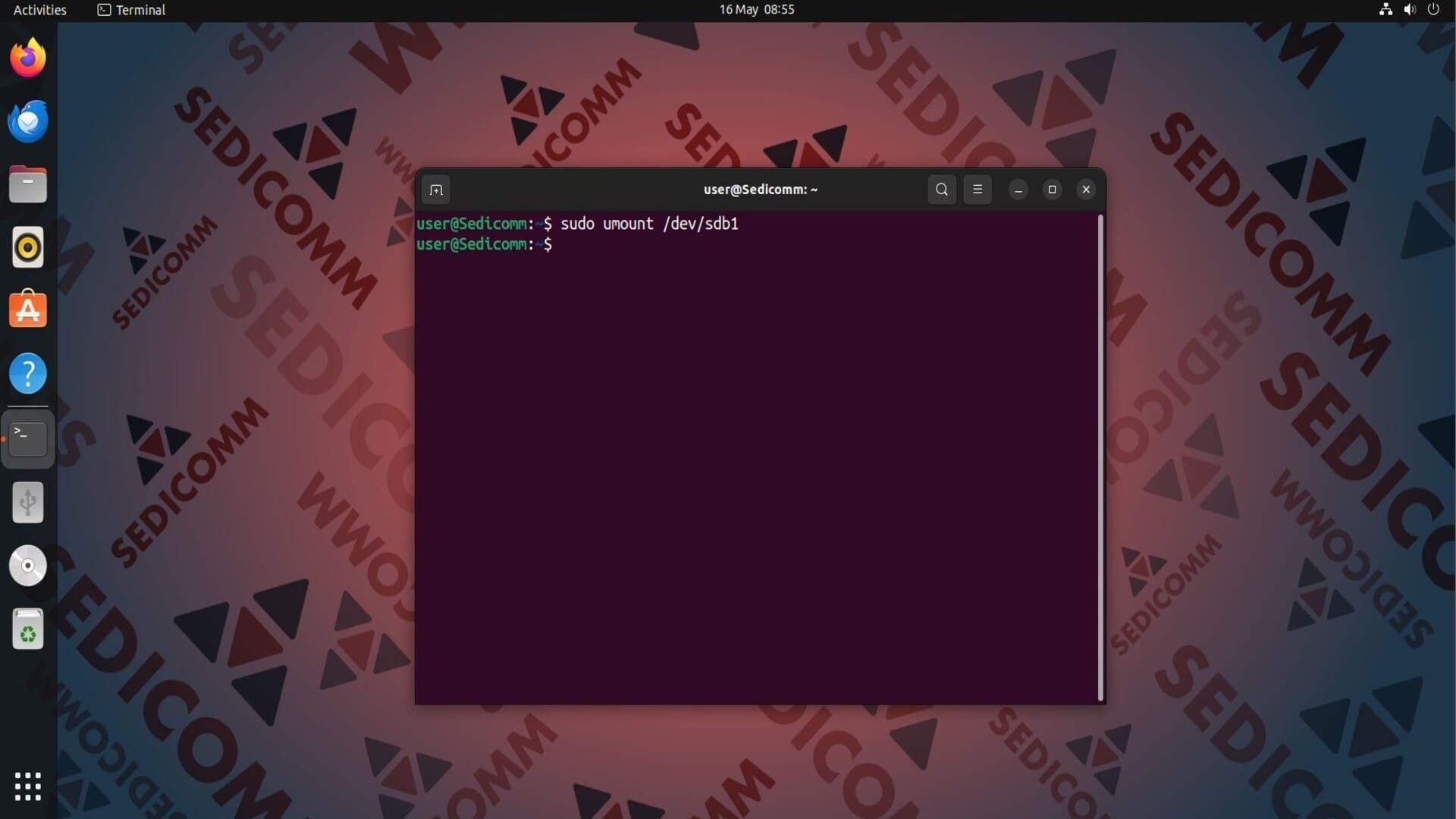Open the Ubuntu Software store
The height and width of the screenshot is (819, 1456).
28,310
